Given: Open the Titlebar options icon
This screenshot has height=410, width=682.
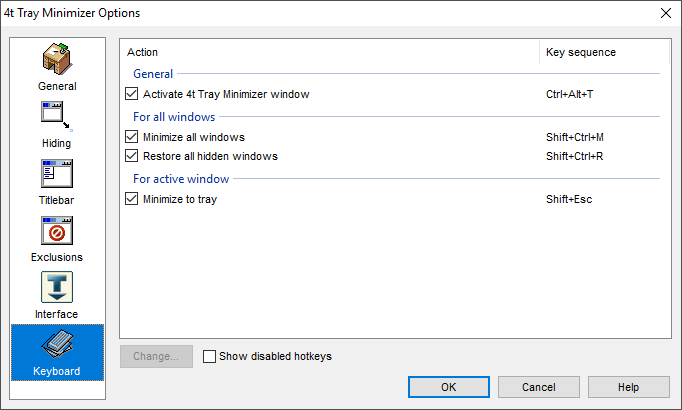Looking at the screenshot, I should pos(57,174).
